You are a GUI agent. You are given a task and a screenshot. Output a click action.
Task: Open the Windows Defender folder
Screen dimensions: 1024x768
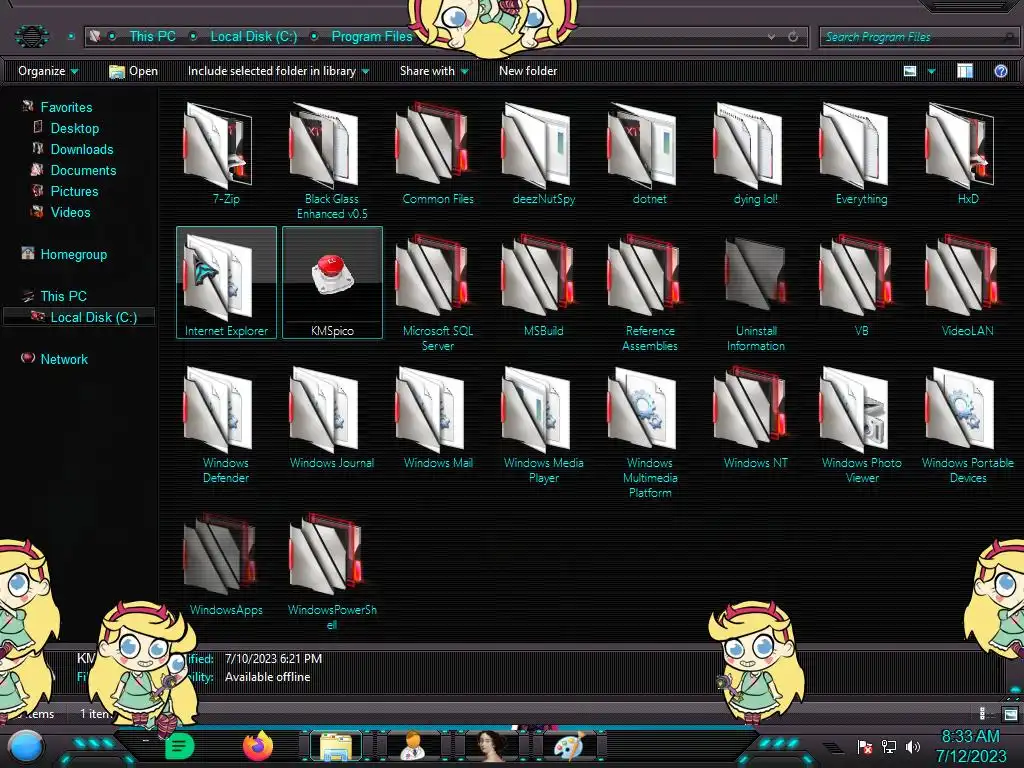click(x=226, y=424)
